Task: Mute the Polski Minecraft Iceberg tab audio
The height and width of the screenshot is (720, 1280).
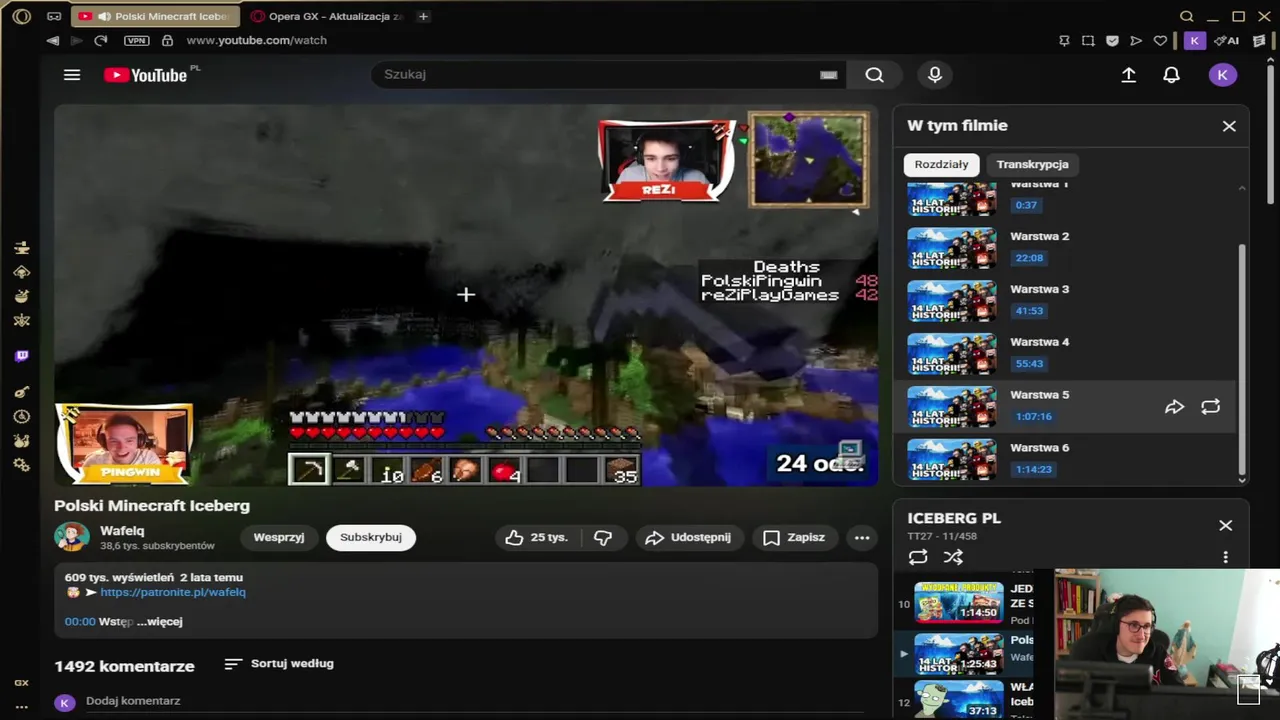Action: pyautogui.click(x=104, y=16)
